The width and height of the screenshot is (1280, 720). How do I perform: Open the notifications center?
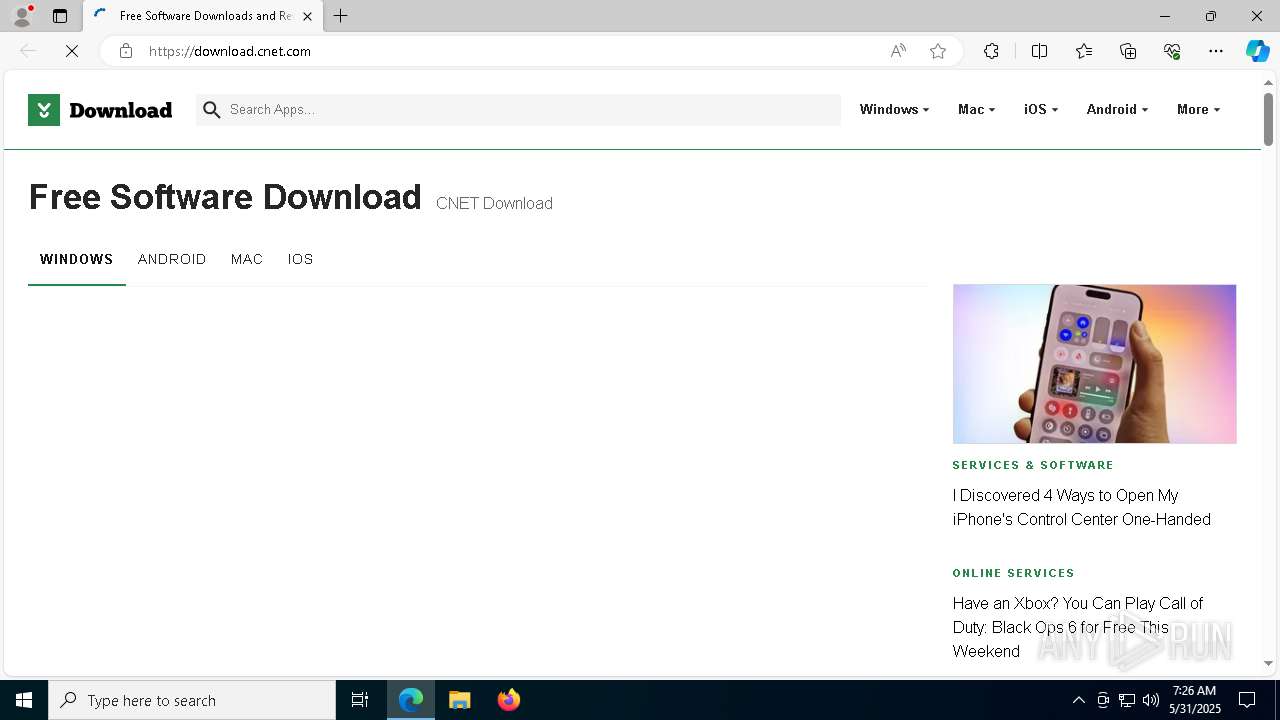point(1247,700)
